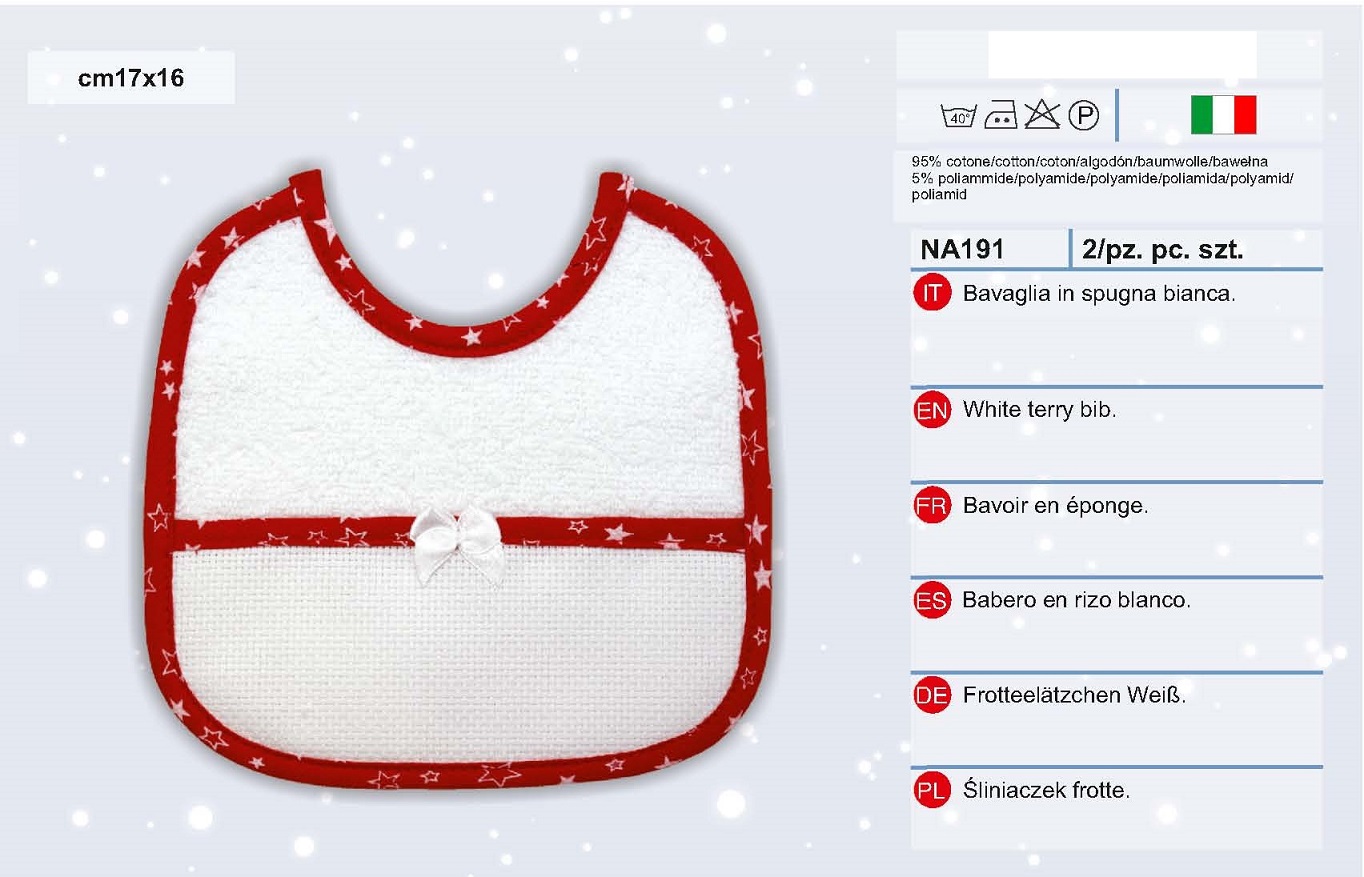Click the 40° wash care icon

959,116
